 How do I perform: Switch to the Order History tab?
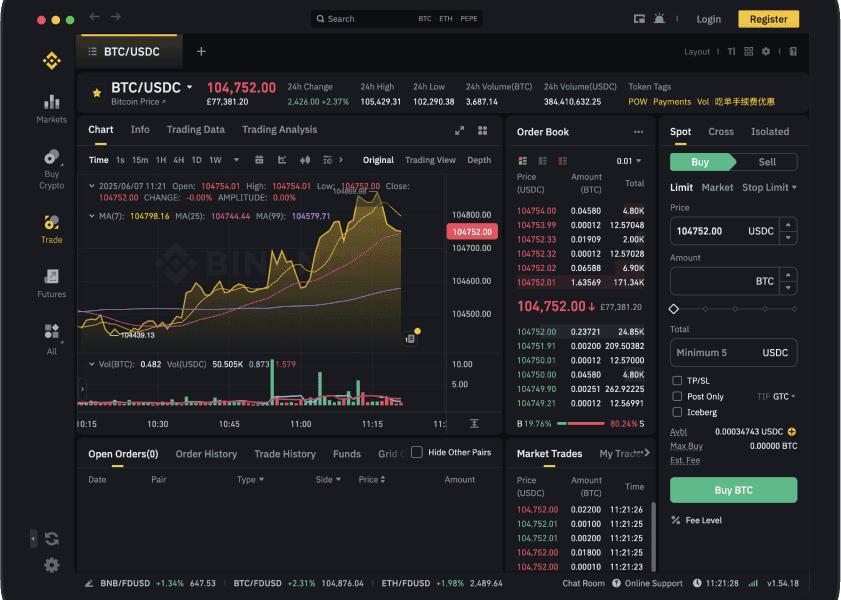(206, 453)
